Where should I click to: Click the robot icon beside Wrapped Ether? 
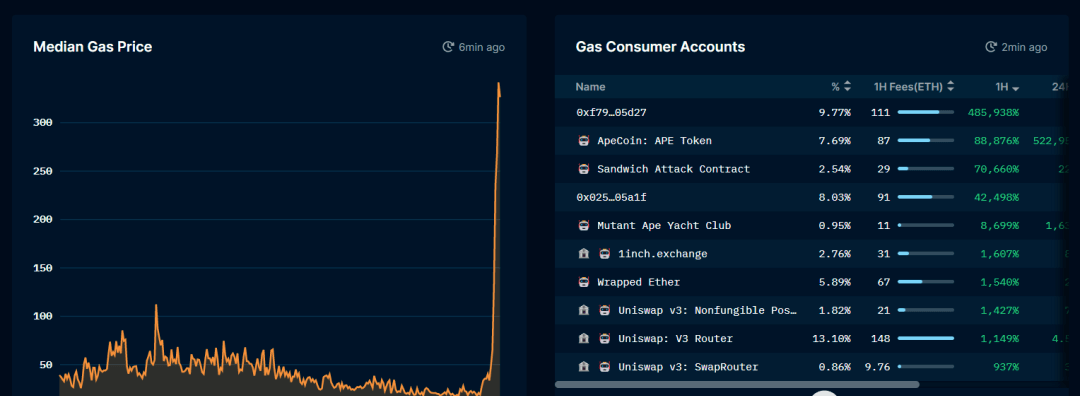584,282
